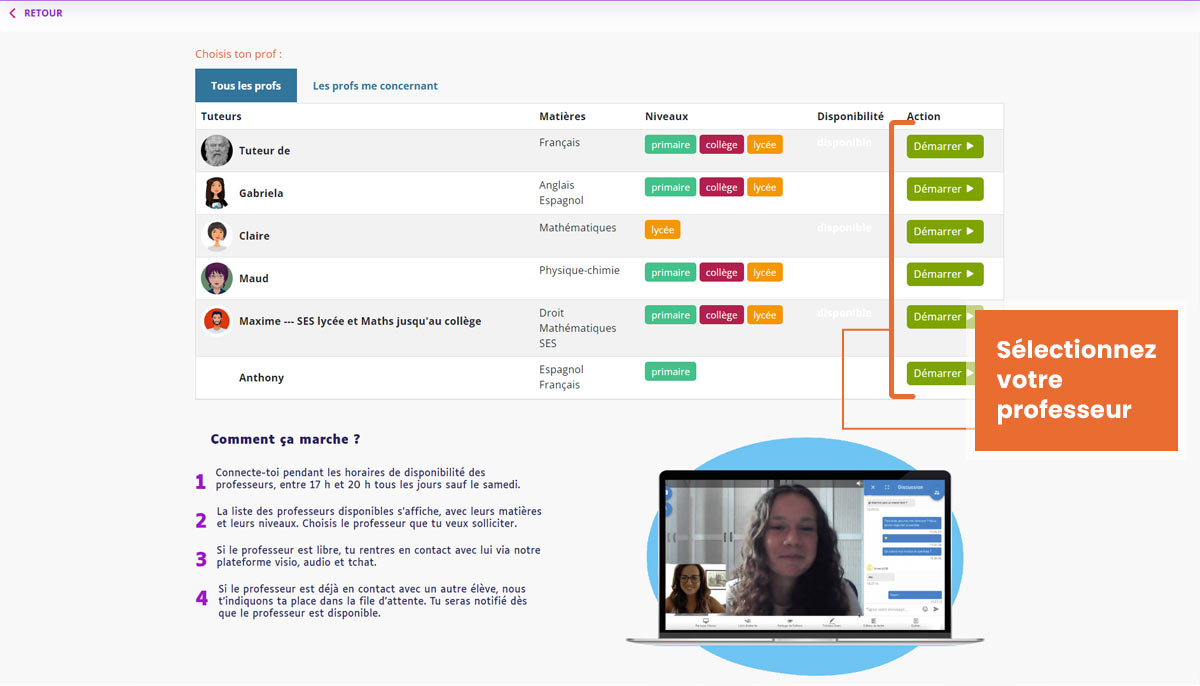
Task: Hit Démarrer next to Anthony
Action: point(938,373)
